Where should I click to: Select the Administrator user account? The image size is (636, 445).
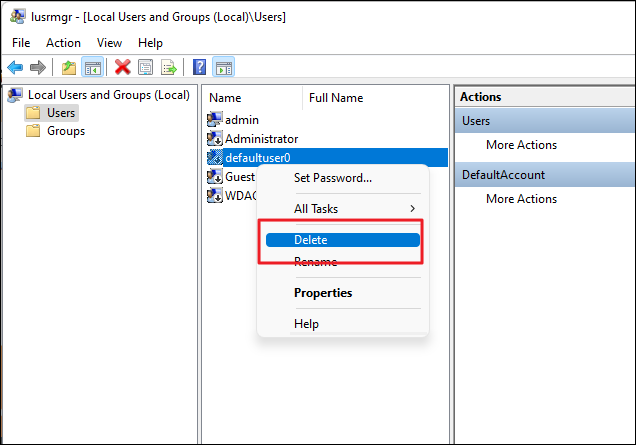click(261, 139)
